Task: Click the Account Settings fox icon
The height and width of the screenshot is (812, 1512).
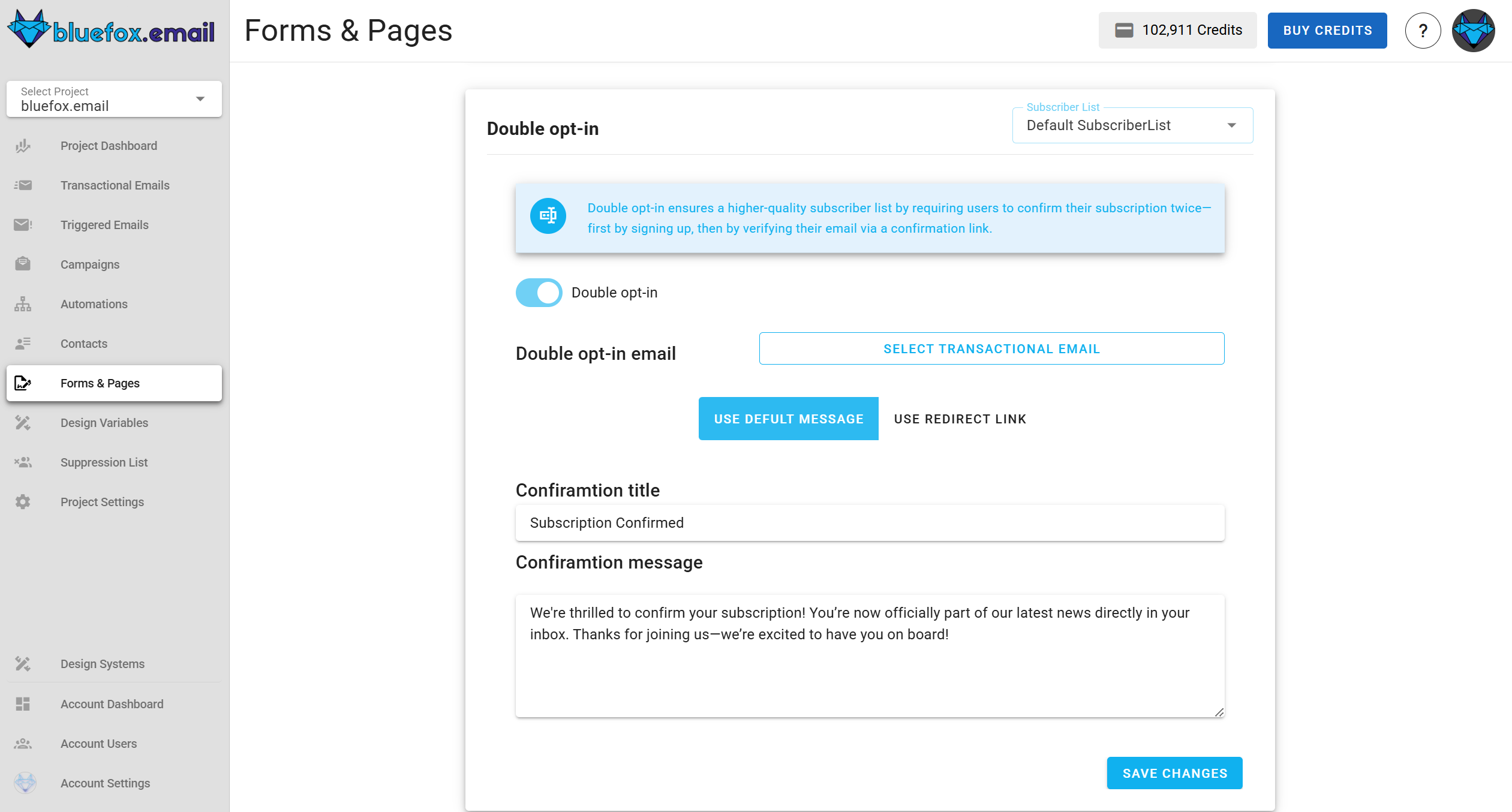Action: tap(25, 783)
